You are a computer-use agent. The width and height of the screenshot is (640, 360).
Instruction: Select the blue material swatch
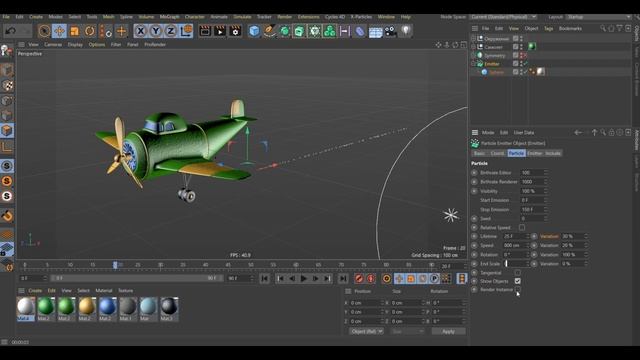click(x=107, y=309)
